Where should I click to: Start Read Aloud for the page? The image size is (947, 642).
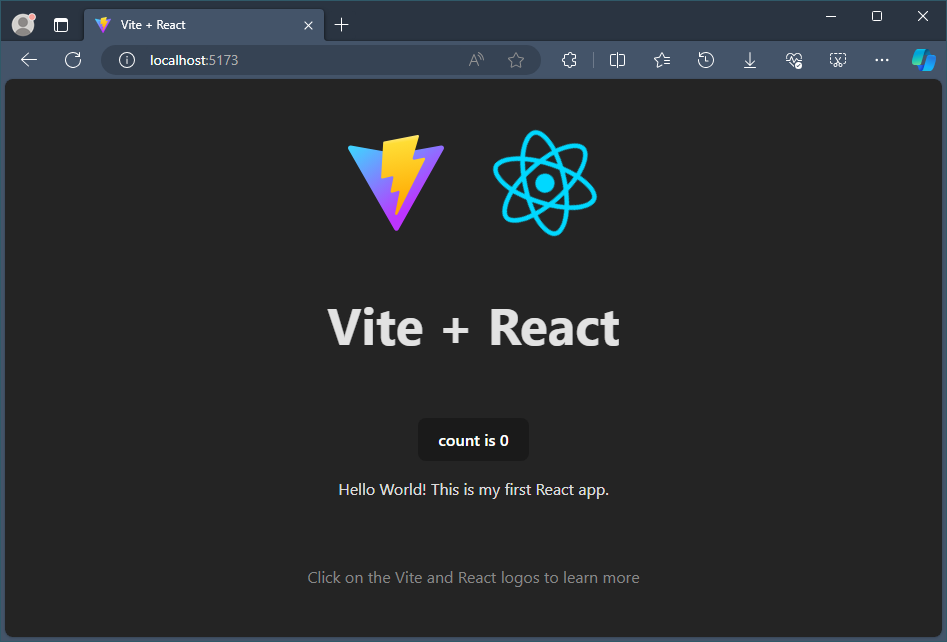coord(475,60)
